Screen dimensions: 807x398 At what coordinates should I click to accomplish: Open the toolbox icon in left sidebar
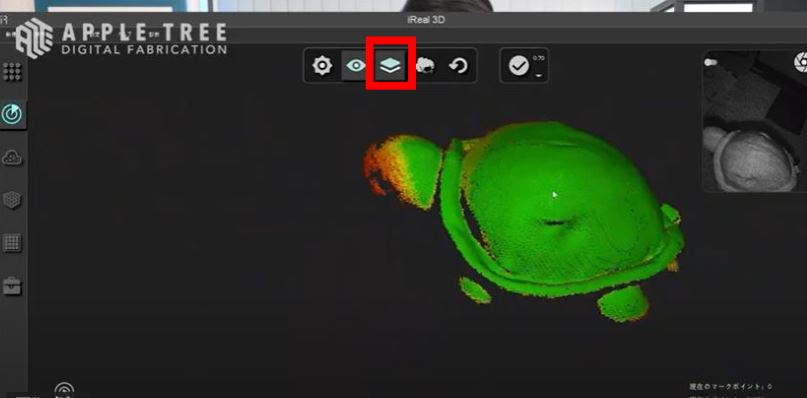coord(12,285)
